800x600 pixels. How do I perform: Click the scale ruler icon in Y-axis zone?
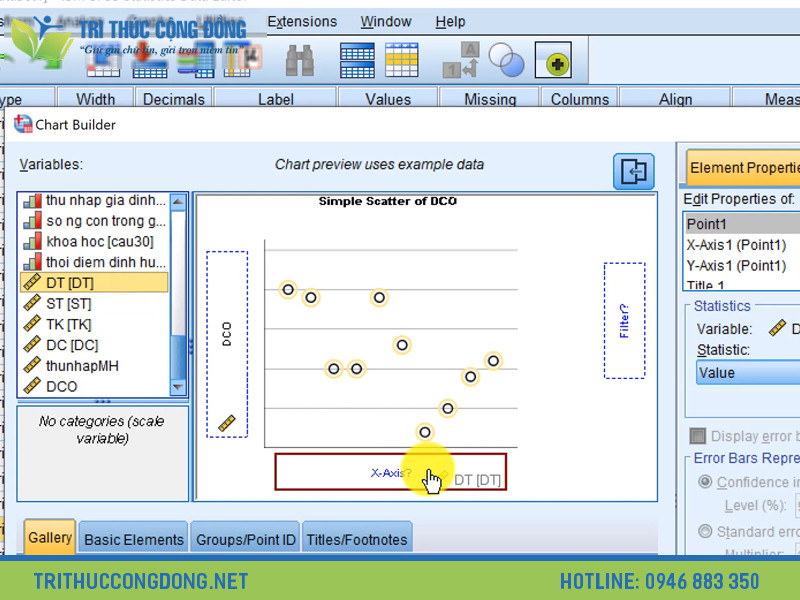[227, 423]
